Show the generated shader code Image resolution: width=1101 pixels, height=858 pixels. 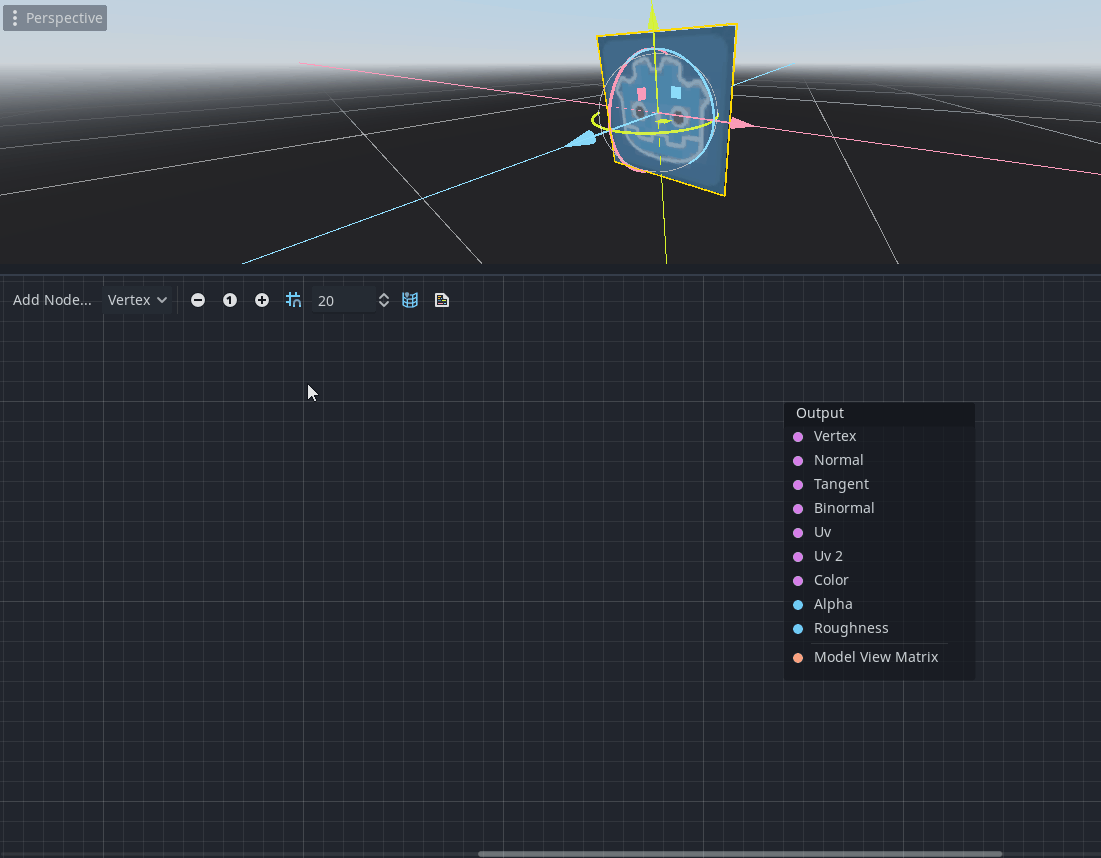[442, 300]
